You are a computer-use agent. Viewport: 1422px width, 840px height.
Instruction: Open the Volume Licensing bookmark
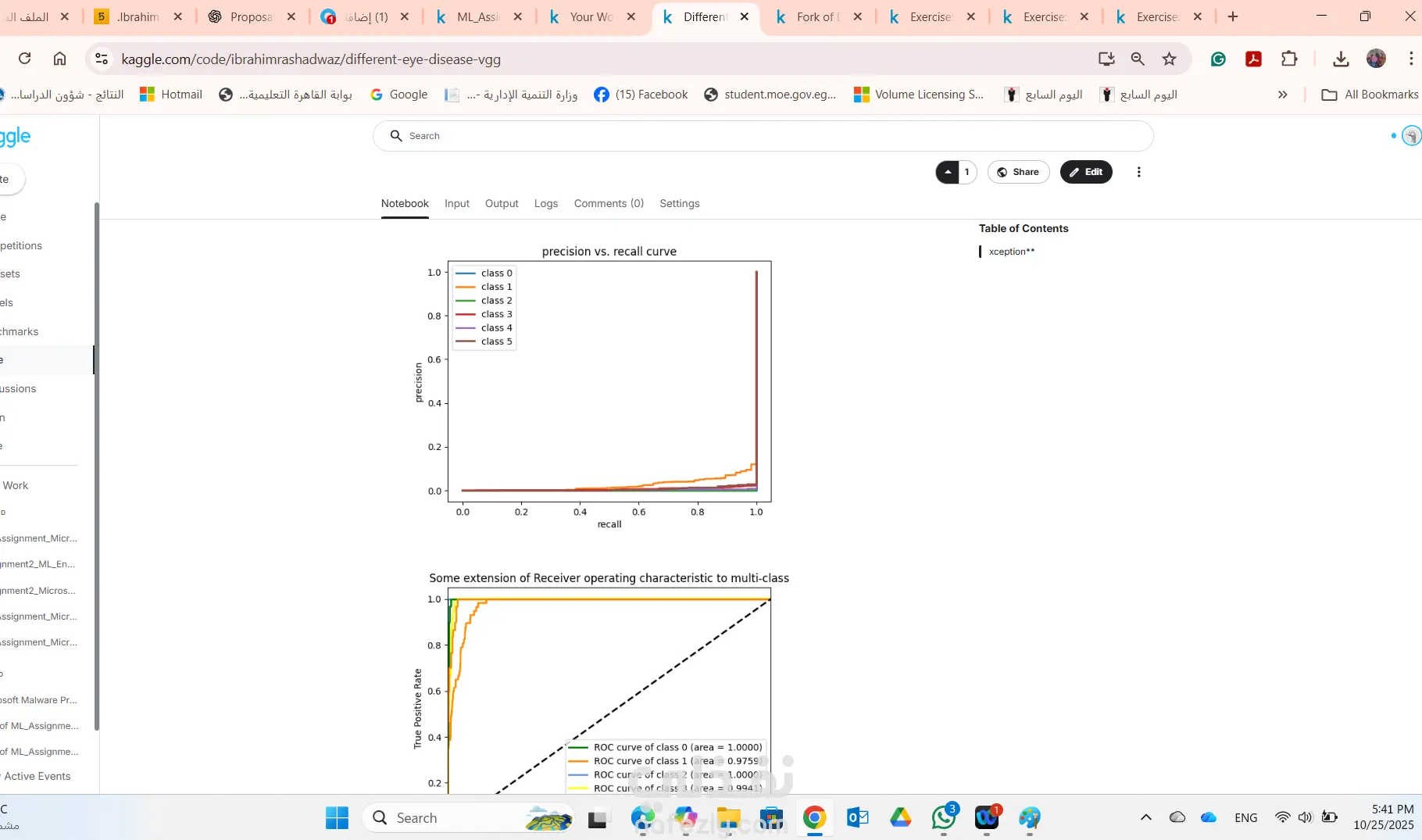pyautogui.click(x=919, y=95)
